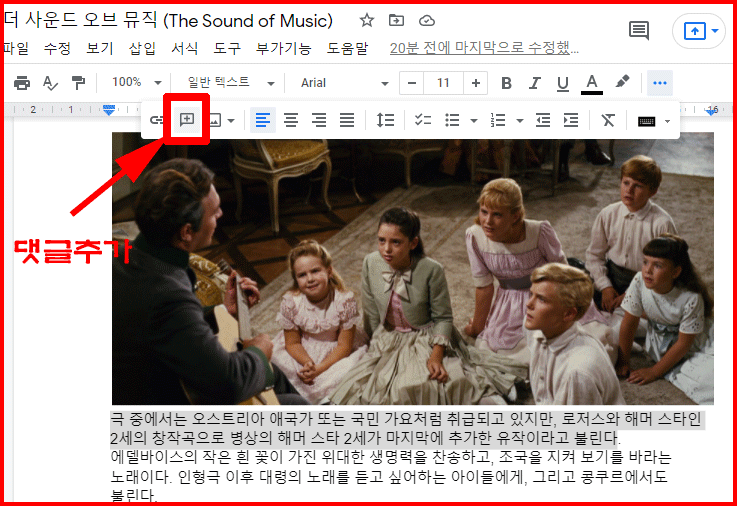Print the document
The height and width of the screenshot is (506, 737).
click(x=22, y=83)
